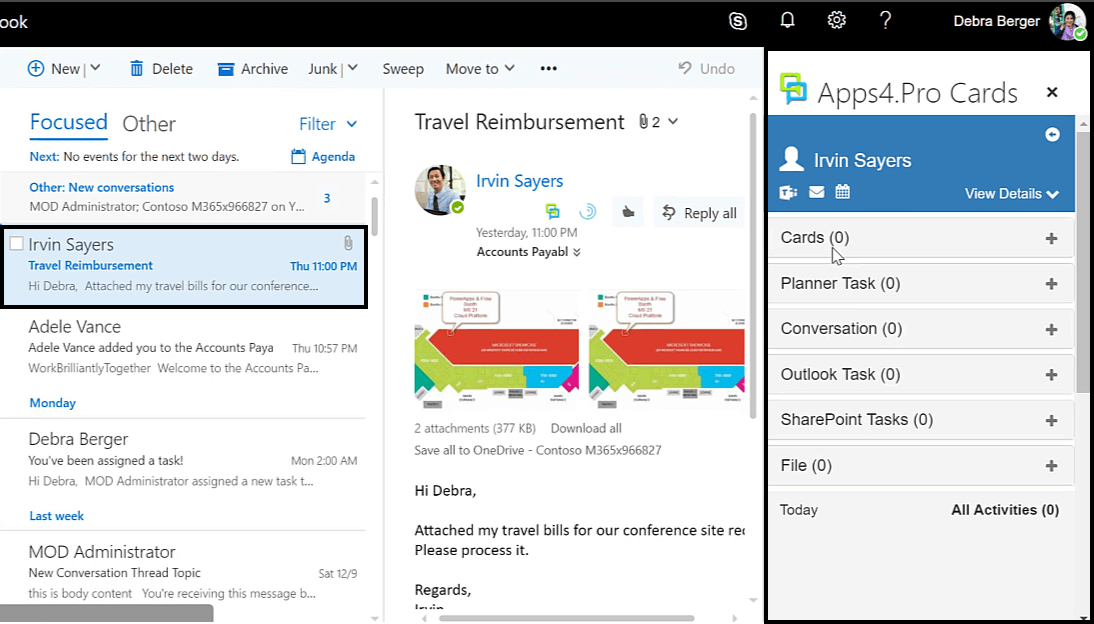The height and width of the screenshot is (624, 1094).
Task: Open the notifications bell
Action: coord(787,20)
